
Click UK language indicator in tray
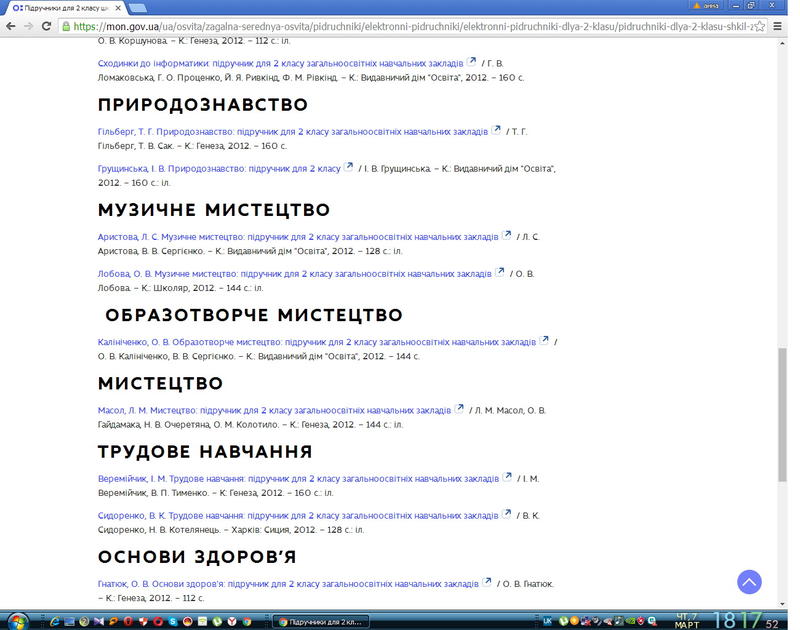[547, 621]
